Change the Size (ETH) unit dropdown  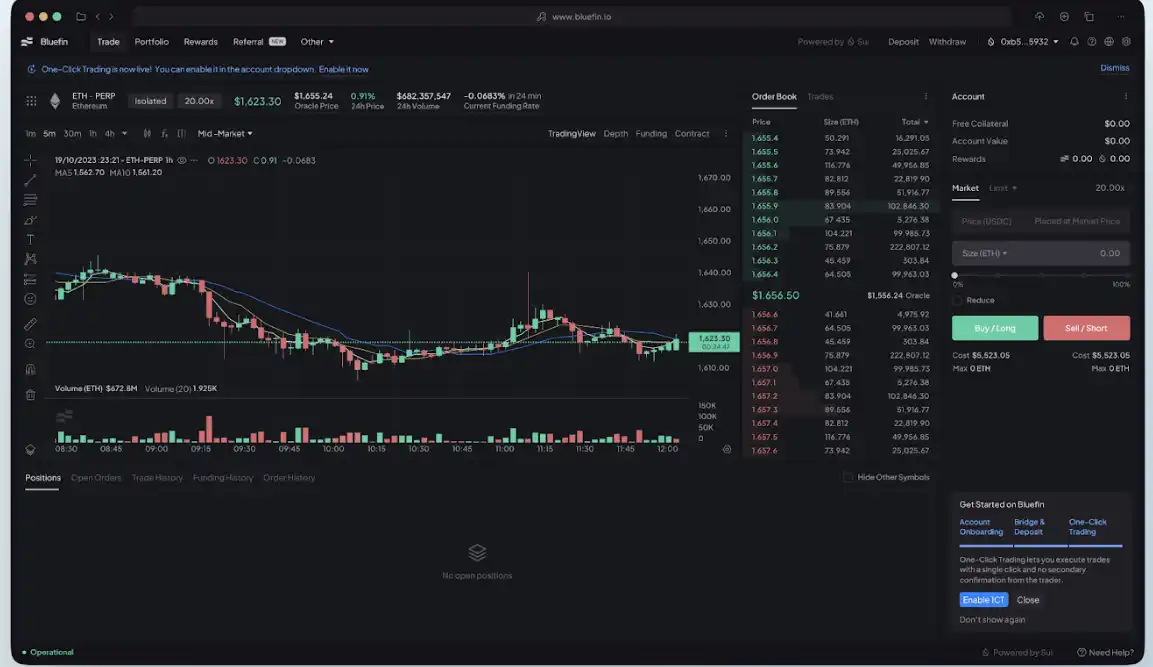985,254
